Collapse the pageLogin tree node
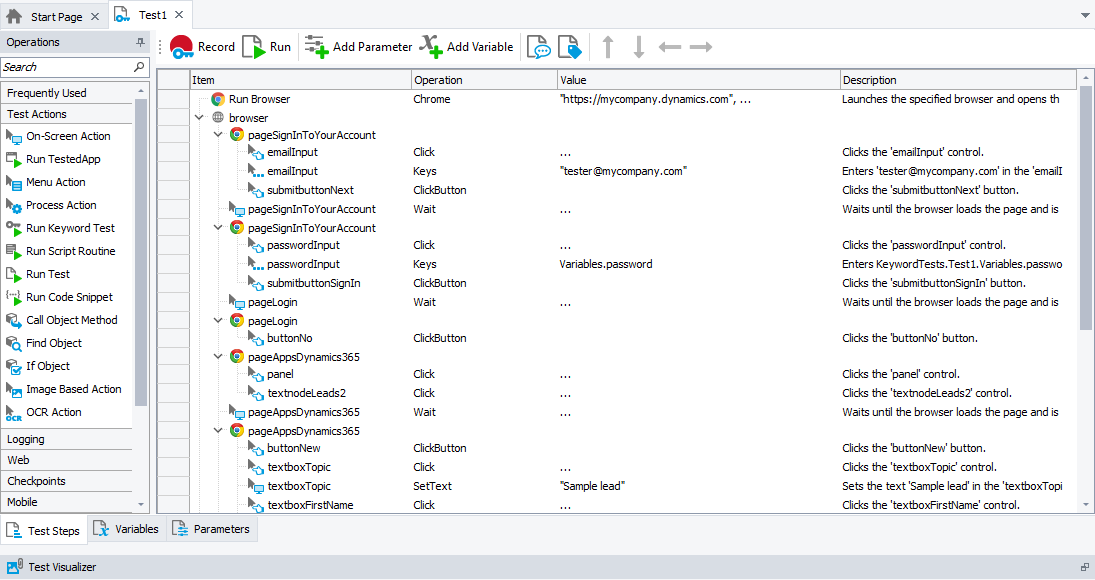Screen dimensions: 1095x580 click(x=218, y=319)
